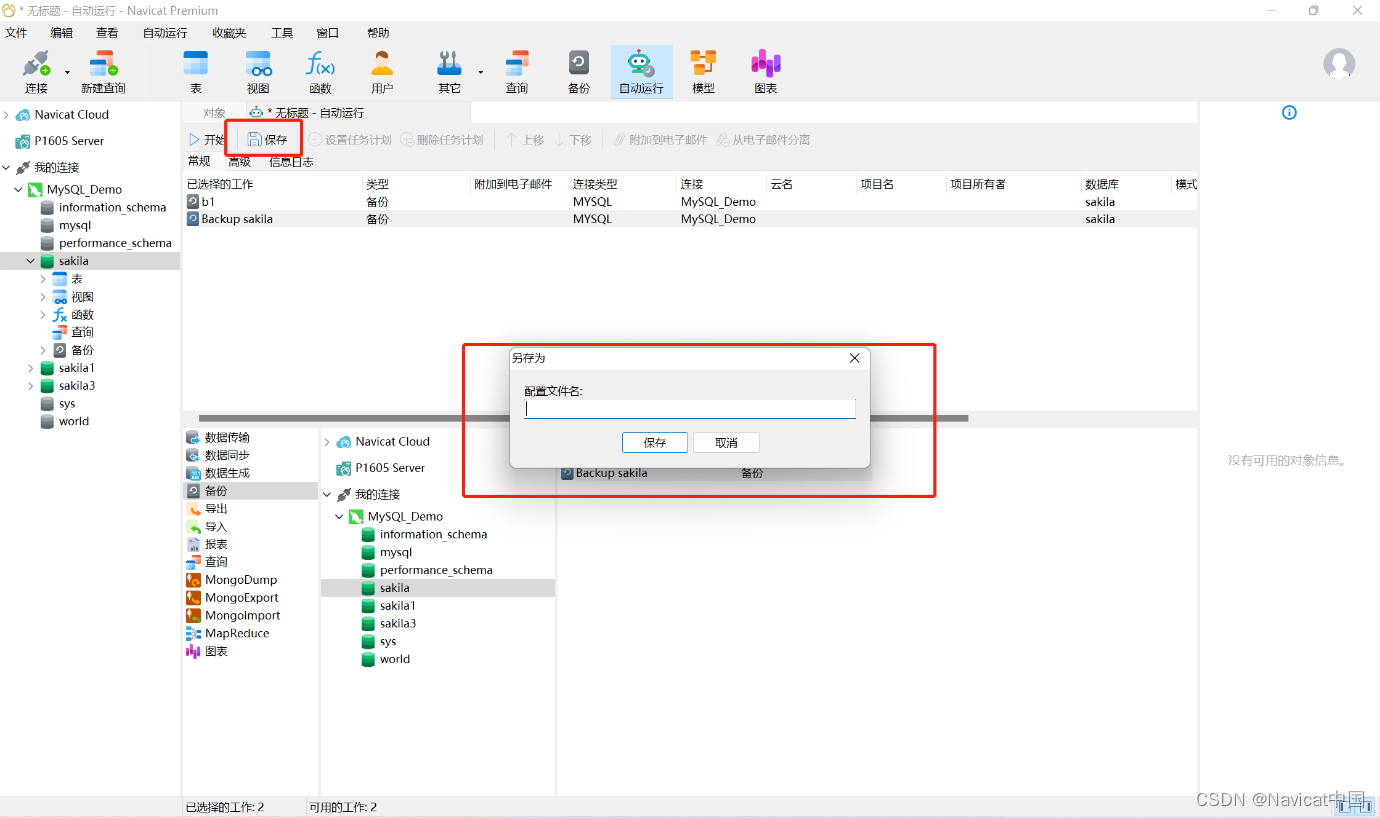Open 新建查询 from the main toolbar
The height and width of the screenshot is (818, 1380).
pyautogui.click(x=103, y=72)
